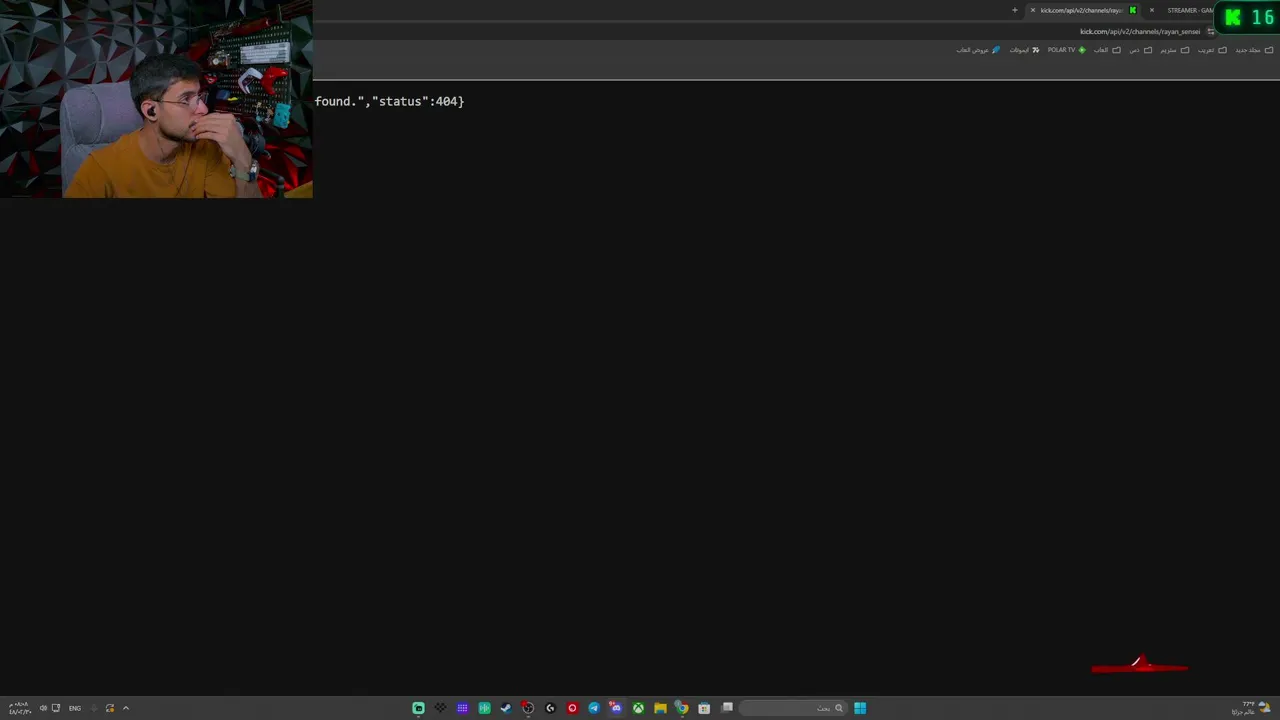This screenshot has height=720, width=1280.
Task: Close the STREAMER tab
Action: (1152, 10)
